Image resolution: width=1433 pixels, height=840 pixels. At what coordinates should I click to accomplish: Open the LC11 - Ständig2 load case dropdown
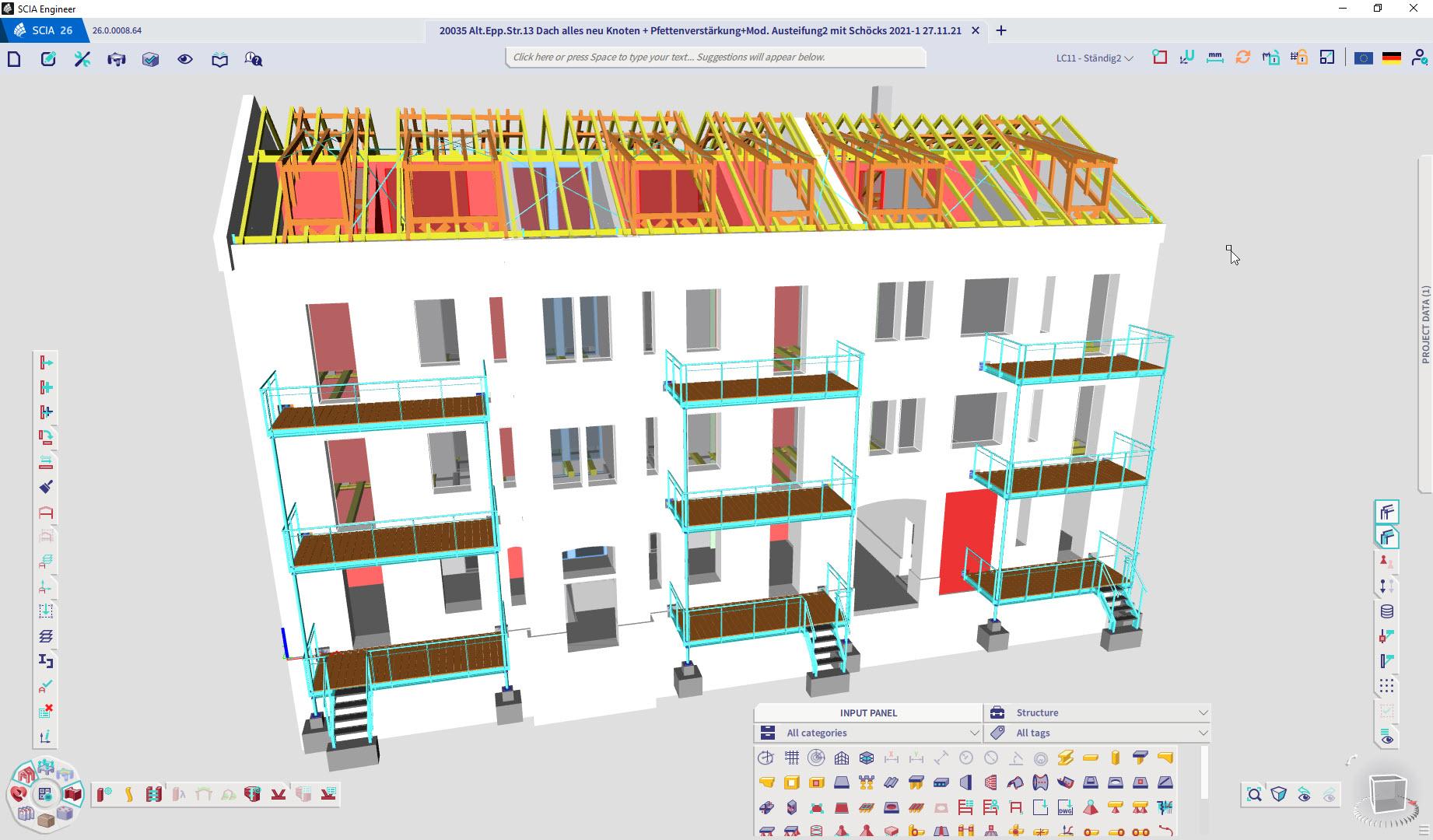click(x=1093, y=58)
